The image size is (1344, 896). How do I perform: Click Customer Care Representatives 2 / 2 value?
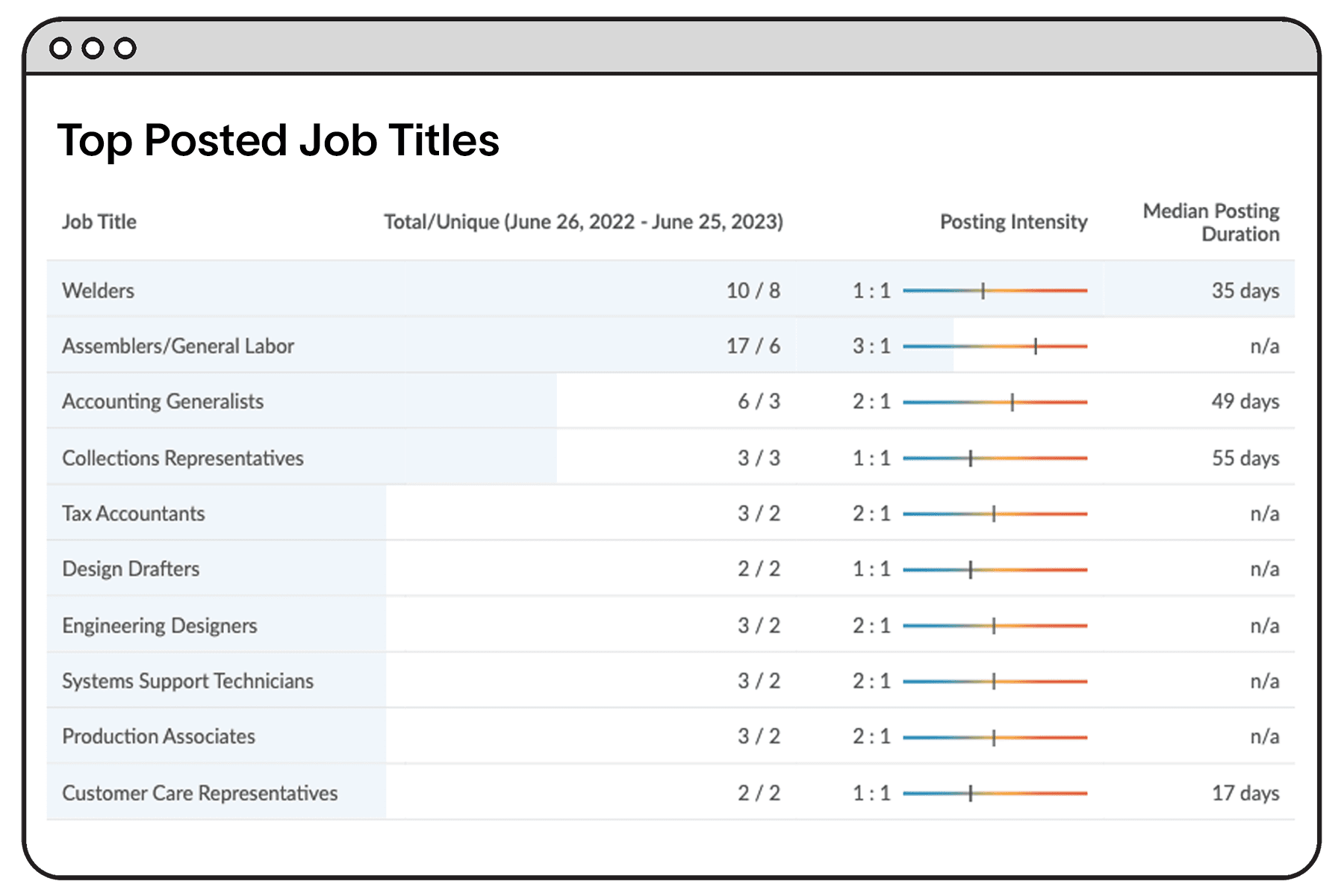759,793
